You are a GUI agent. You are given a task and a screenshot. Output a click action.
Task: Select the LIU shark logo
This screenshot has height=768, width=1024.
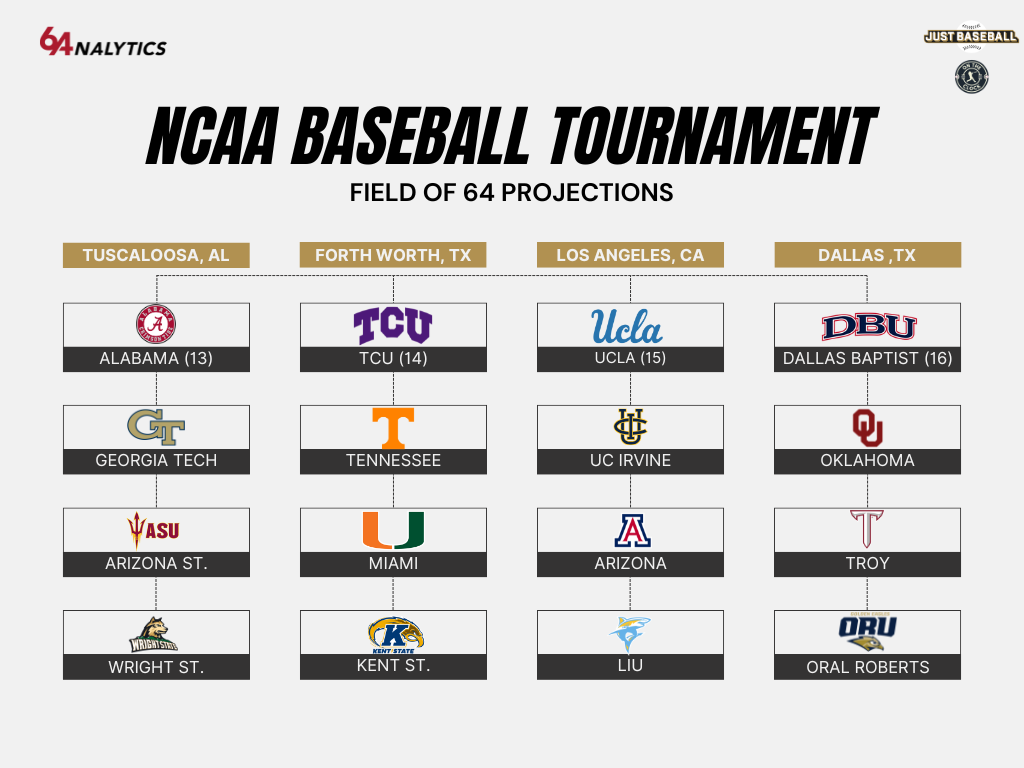[x=630, y=633]
